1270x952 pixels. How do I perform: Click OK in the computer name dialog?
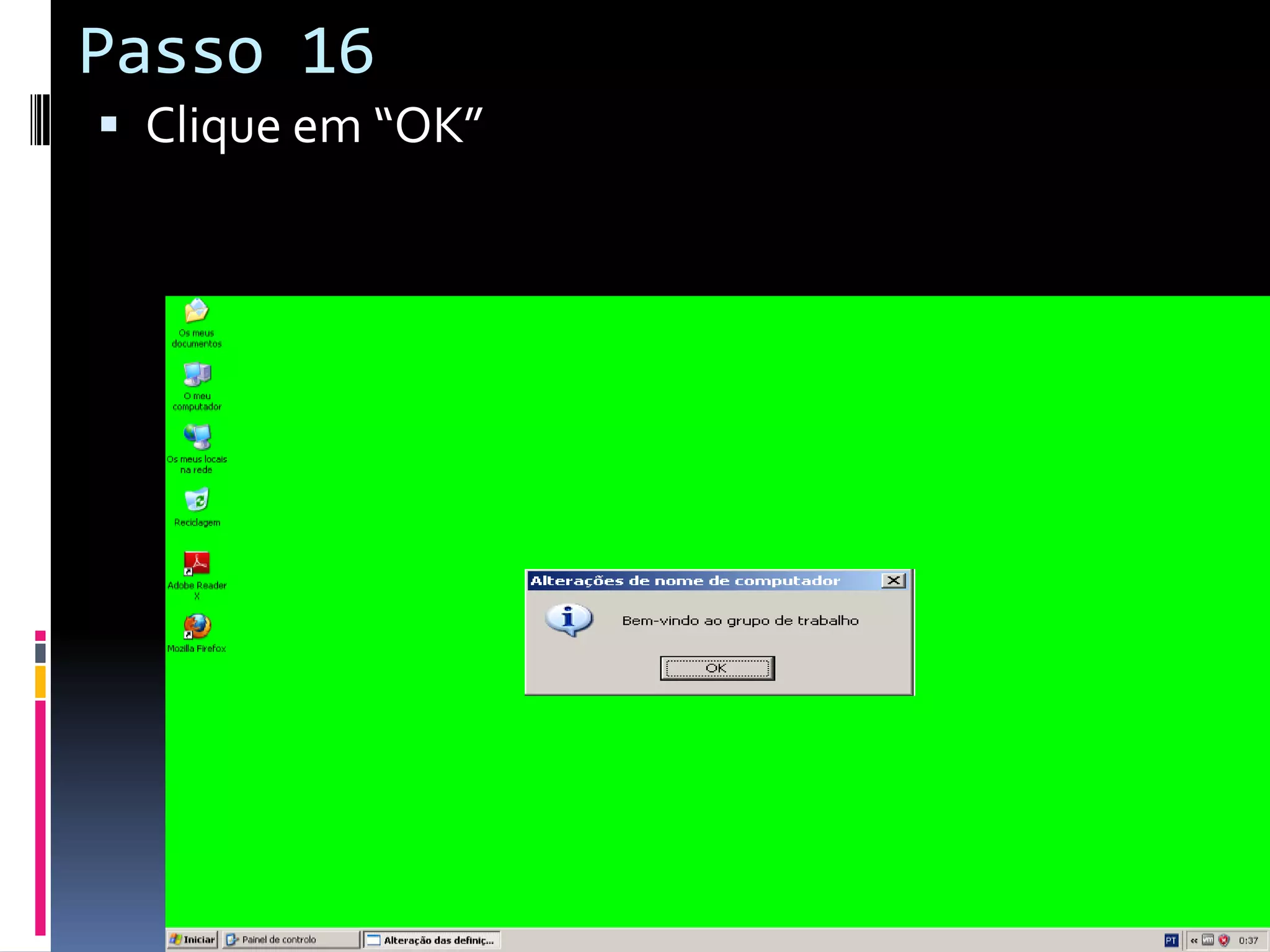tap(717, 668)
